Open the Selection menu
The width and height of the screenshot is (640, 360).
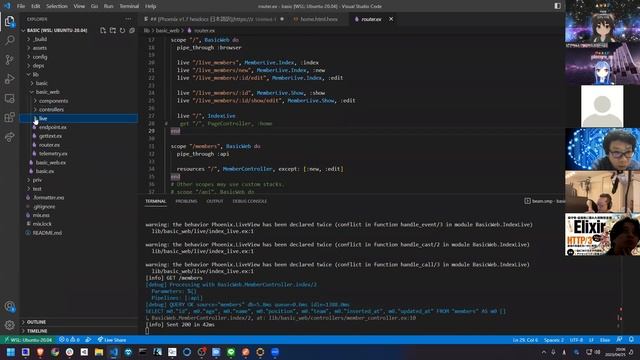coord(57,6)
